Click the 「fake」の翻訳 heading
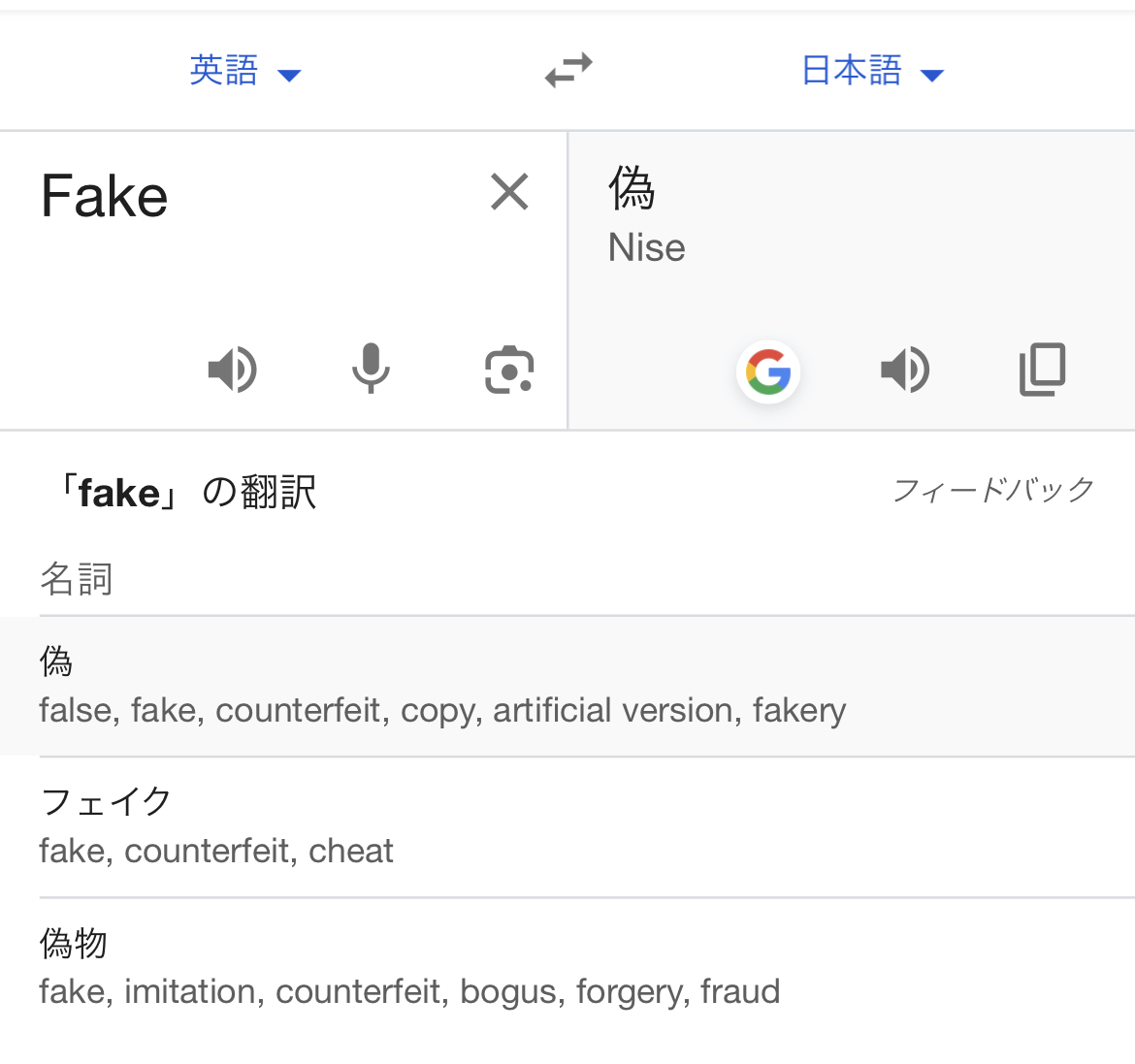1135x1064 pixels. click(184, 493)
